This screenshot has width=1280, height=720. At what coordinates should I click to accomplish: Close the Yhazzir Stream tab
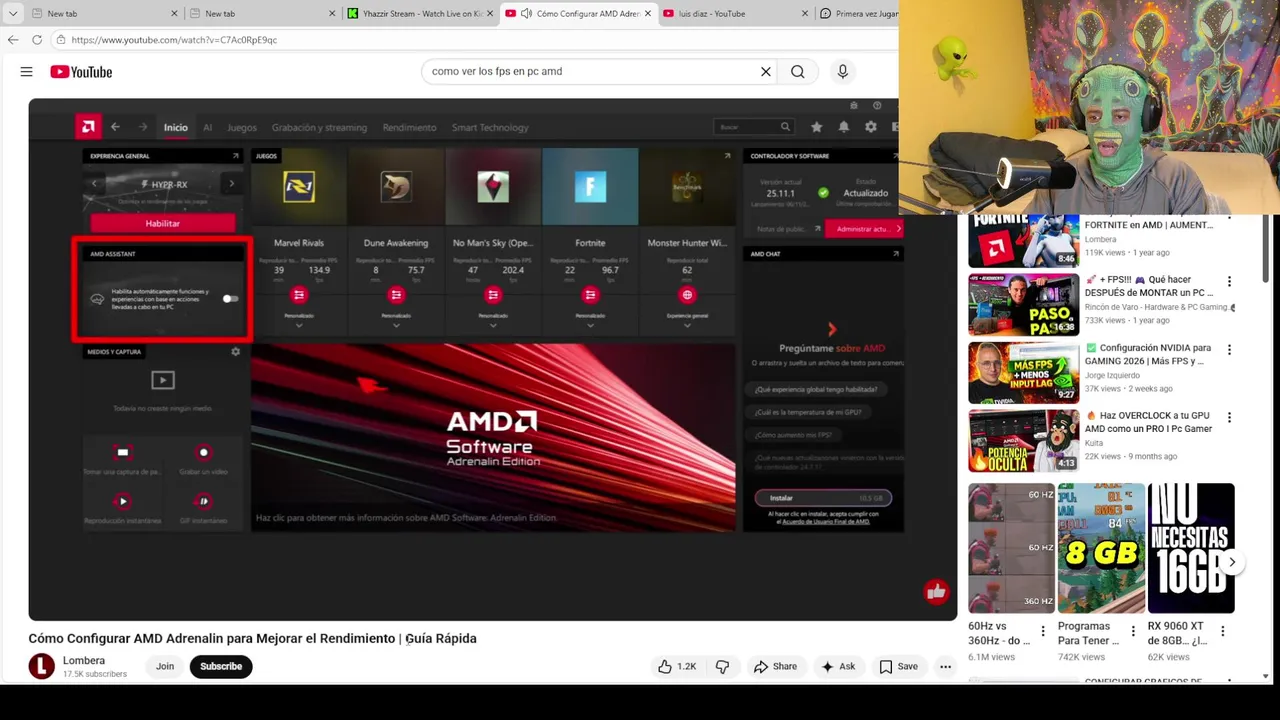[490, 14]
